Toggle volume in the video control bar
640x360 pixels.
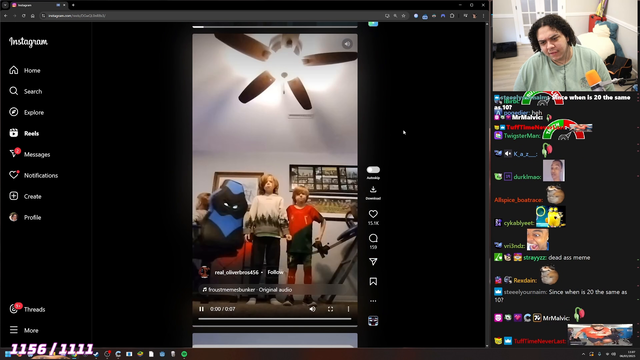pyautogui.click(x=312, y=309)
